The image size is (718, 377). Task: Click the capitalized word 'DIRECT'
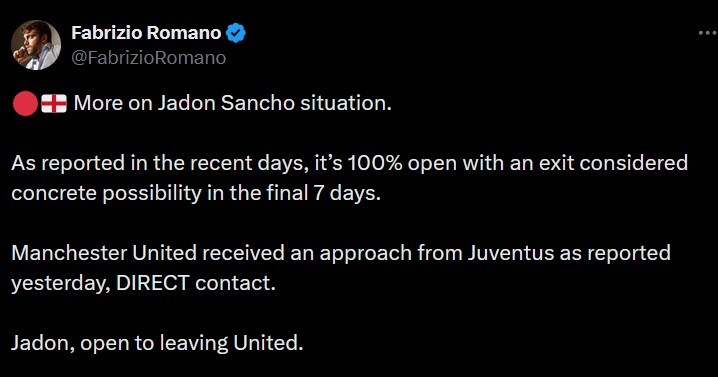tap(152, 283)
